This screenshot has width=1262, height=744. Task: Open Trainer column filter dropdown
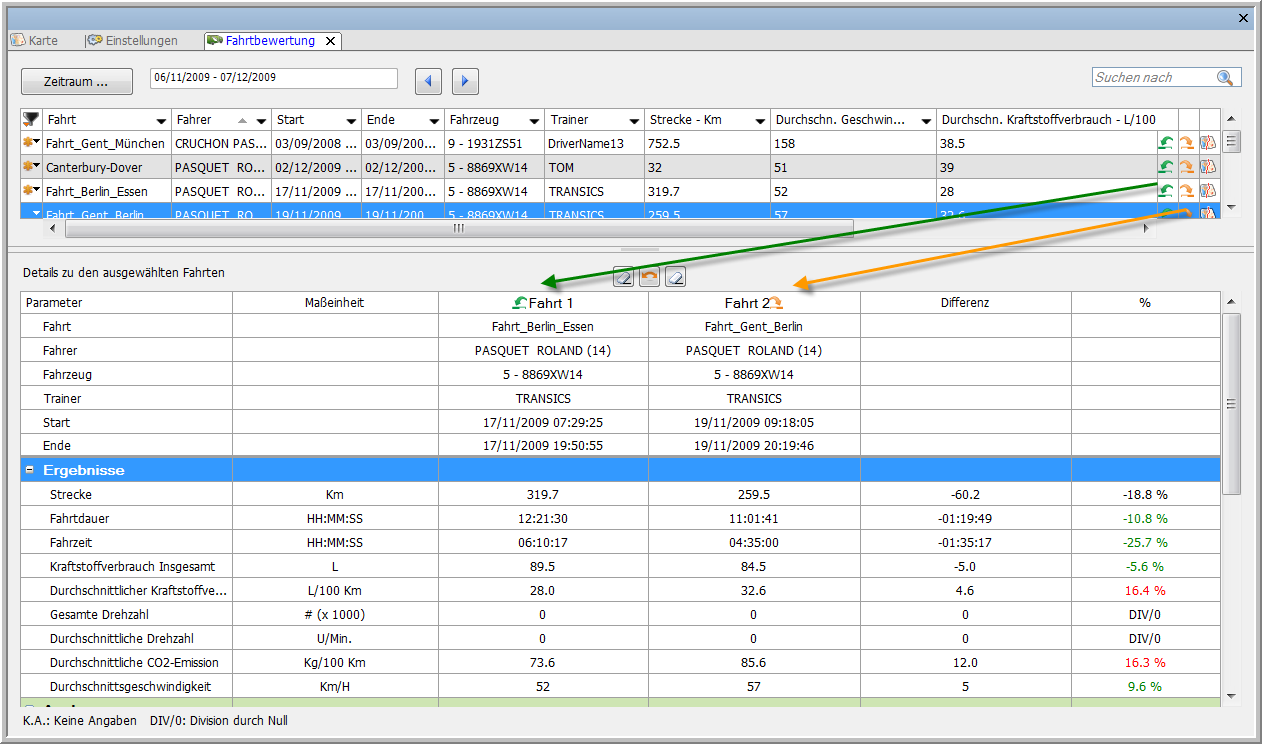tap(636, 121)
